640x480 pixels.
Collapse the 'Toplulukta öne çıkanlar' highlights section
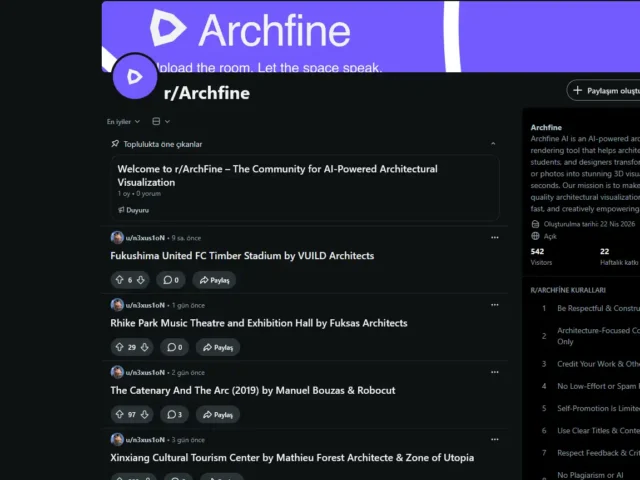coord(493,144)
